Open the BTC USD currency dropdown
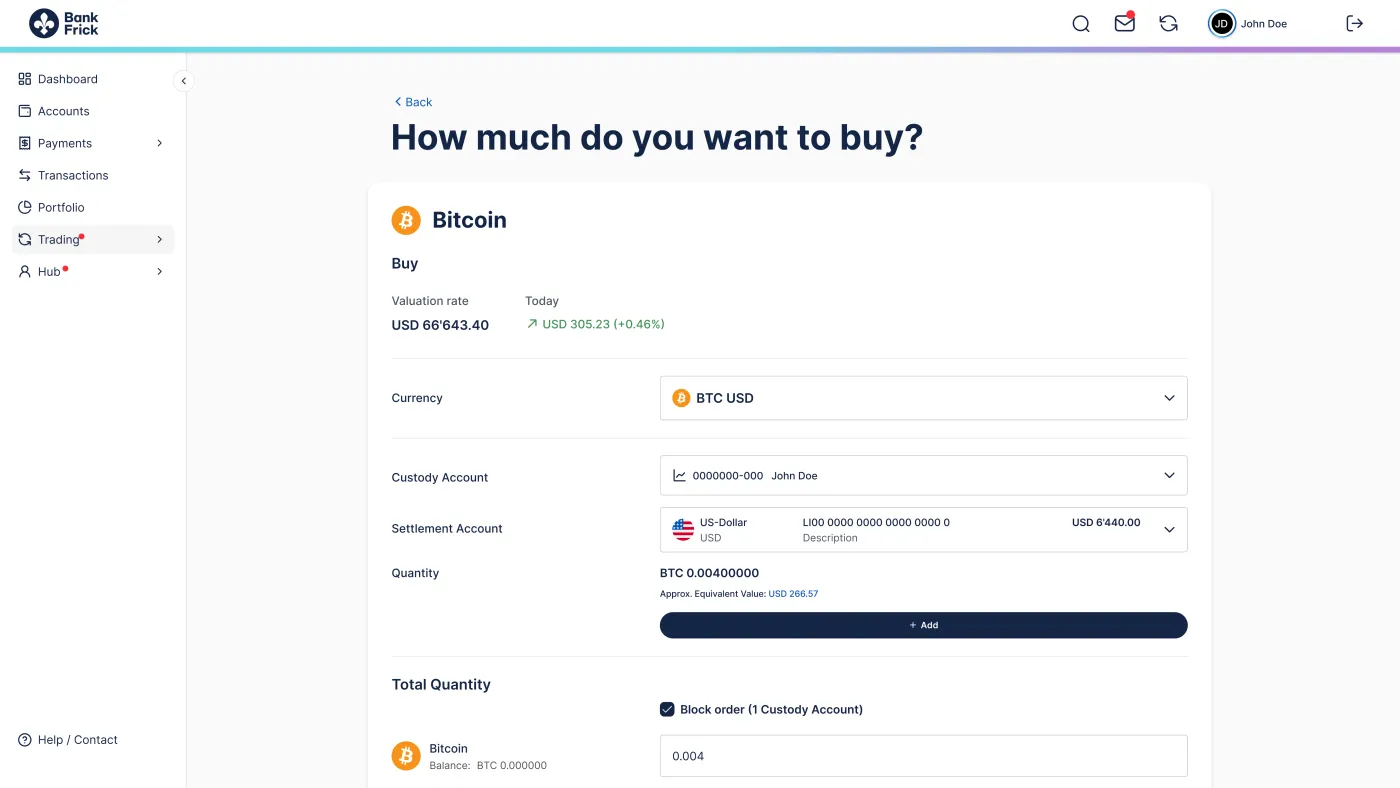 pyautogui.click(x=923, y=398)
